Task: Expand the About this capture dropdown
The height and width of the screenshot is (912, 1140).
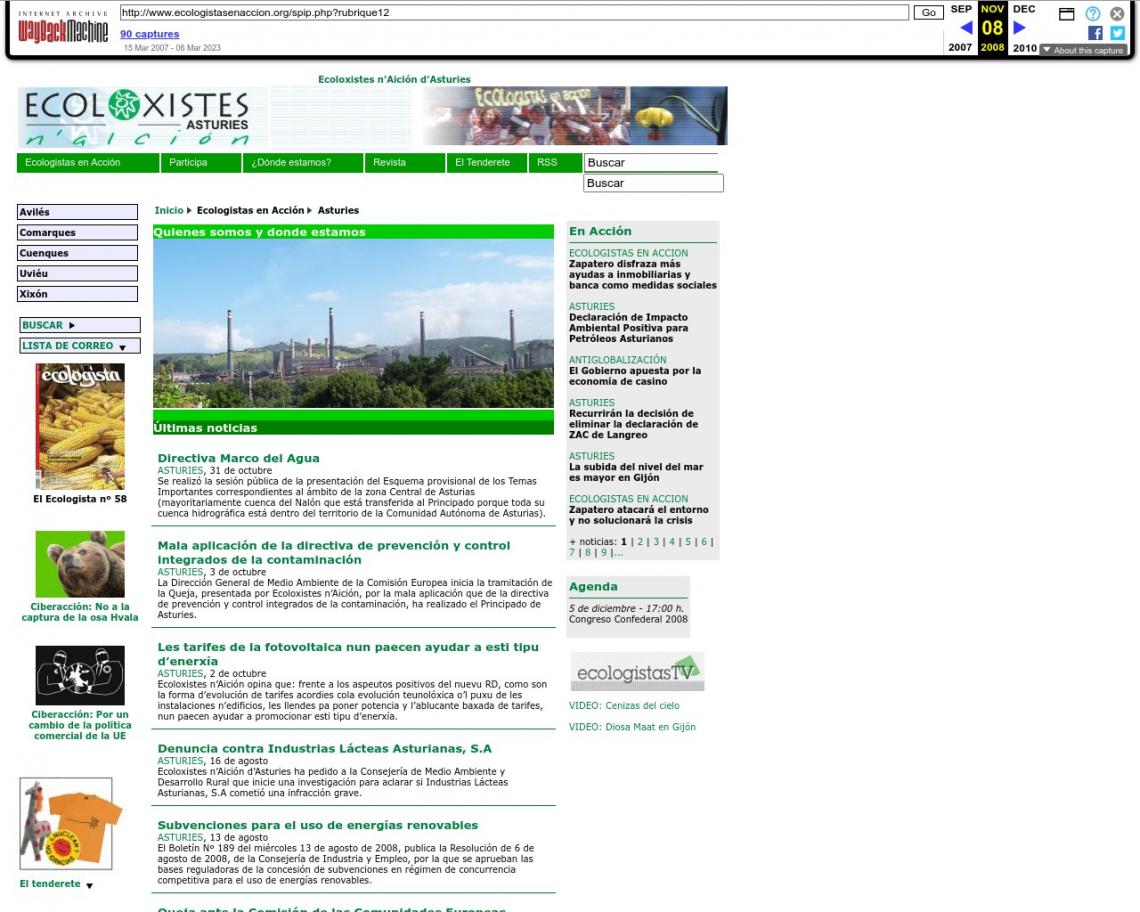Action: tap(1083, 50)
